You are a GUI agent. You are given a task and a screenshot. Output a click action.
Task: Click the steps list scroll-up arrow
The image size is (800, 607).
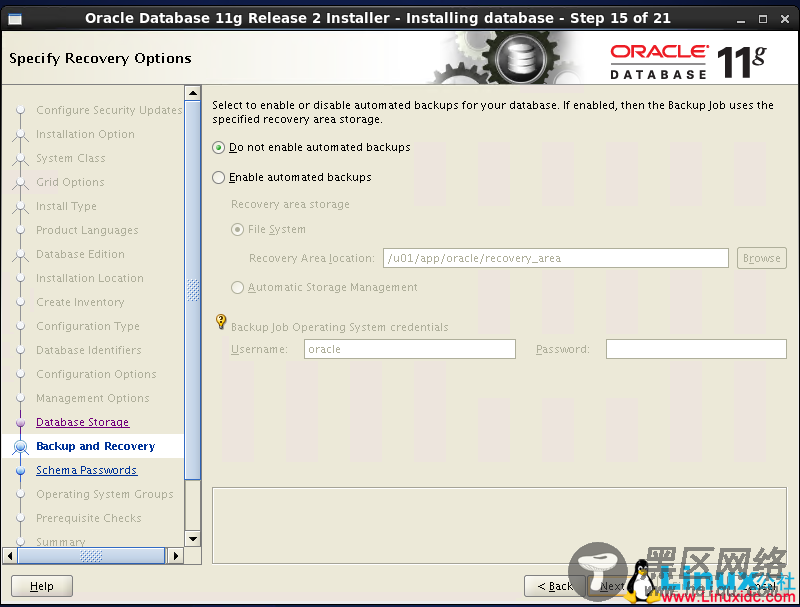point(193,93)
